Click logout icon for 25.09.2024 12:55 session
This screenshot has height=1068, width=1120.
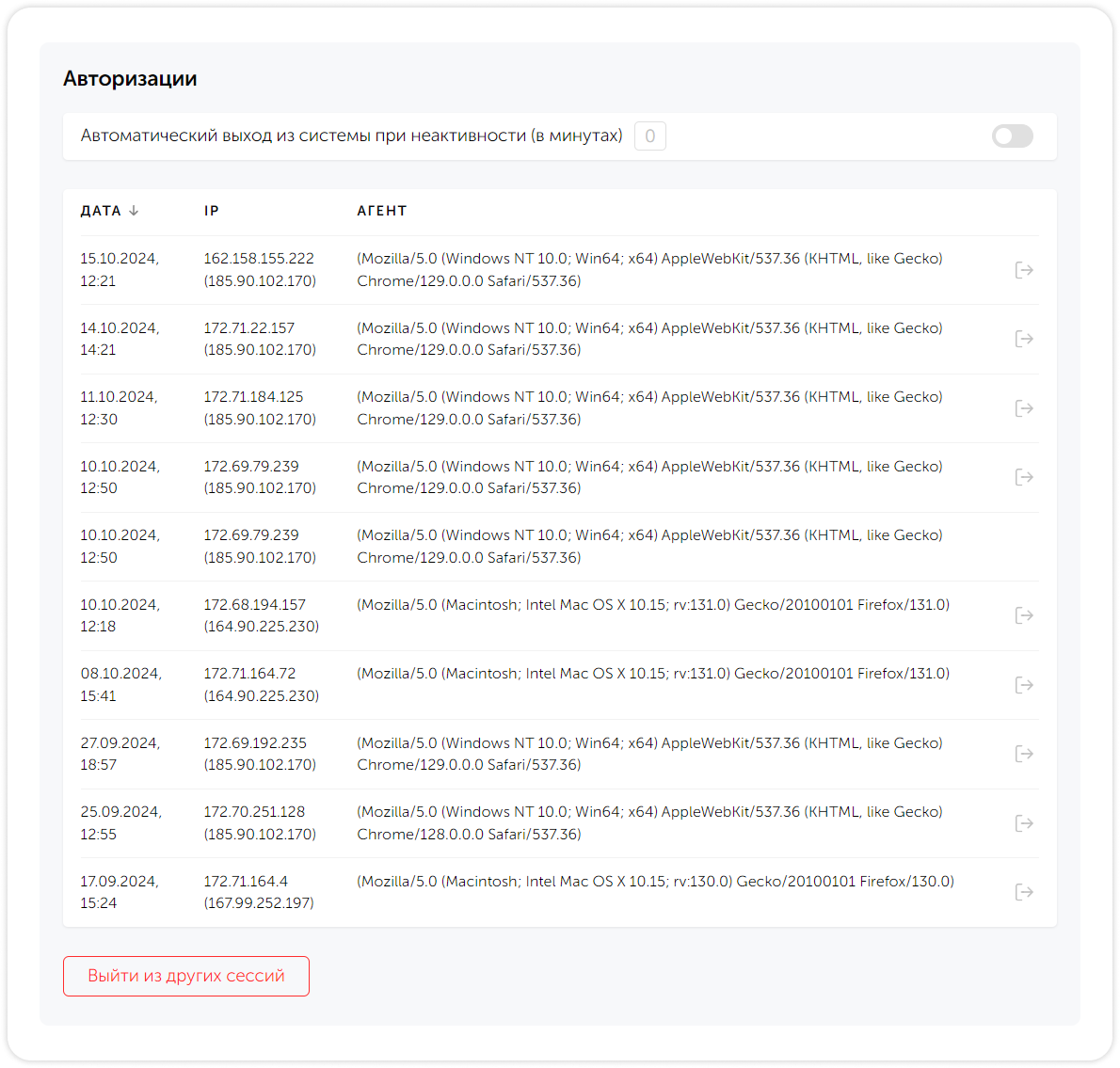tap(1024, 823)
